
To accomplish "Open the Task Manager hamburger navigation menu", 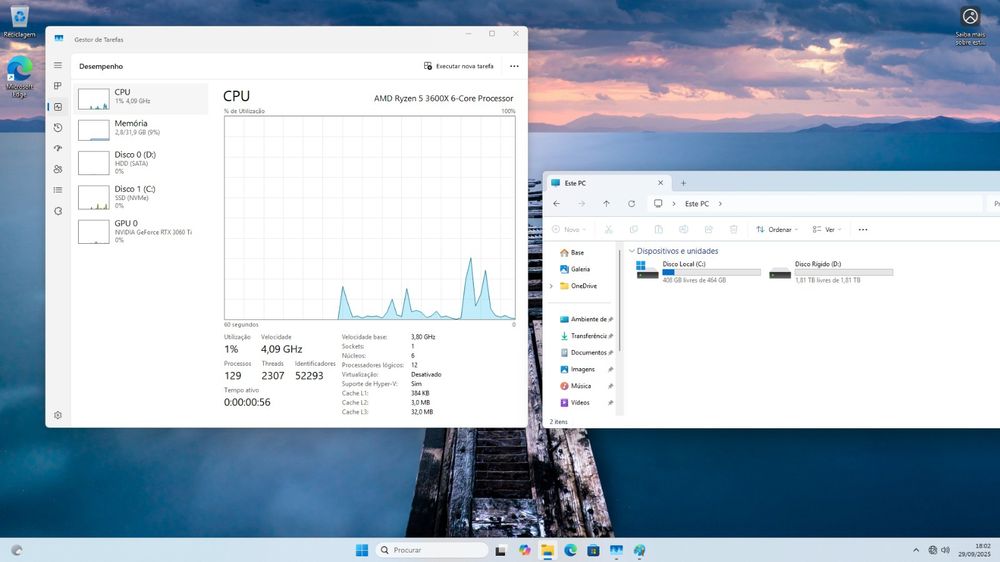I will point(58,65).
